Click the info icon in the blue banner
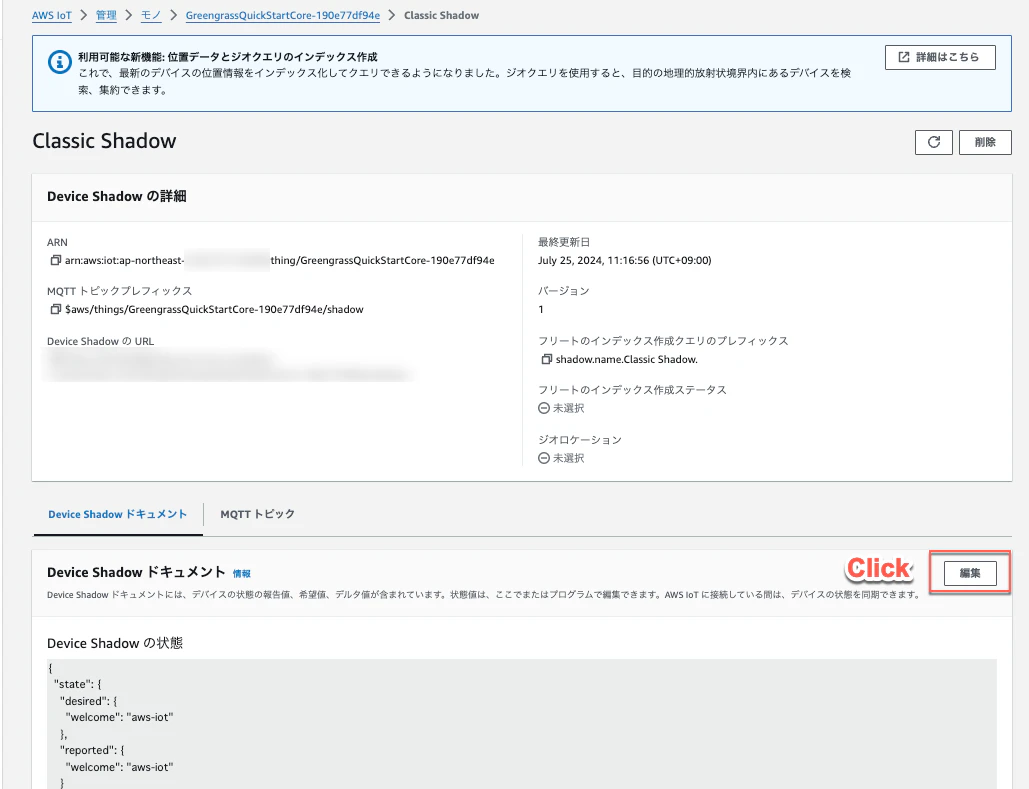Screen dimensions: 1029x789 (60, 62)
